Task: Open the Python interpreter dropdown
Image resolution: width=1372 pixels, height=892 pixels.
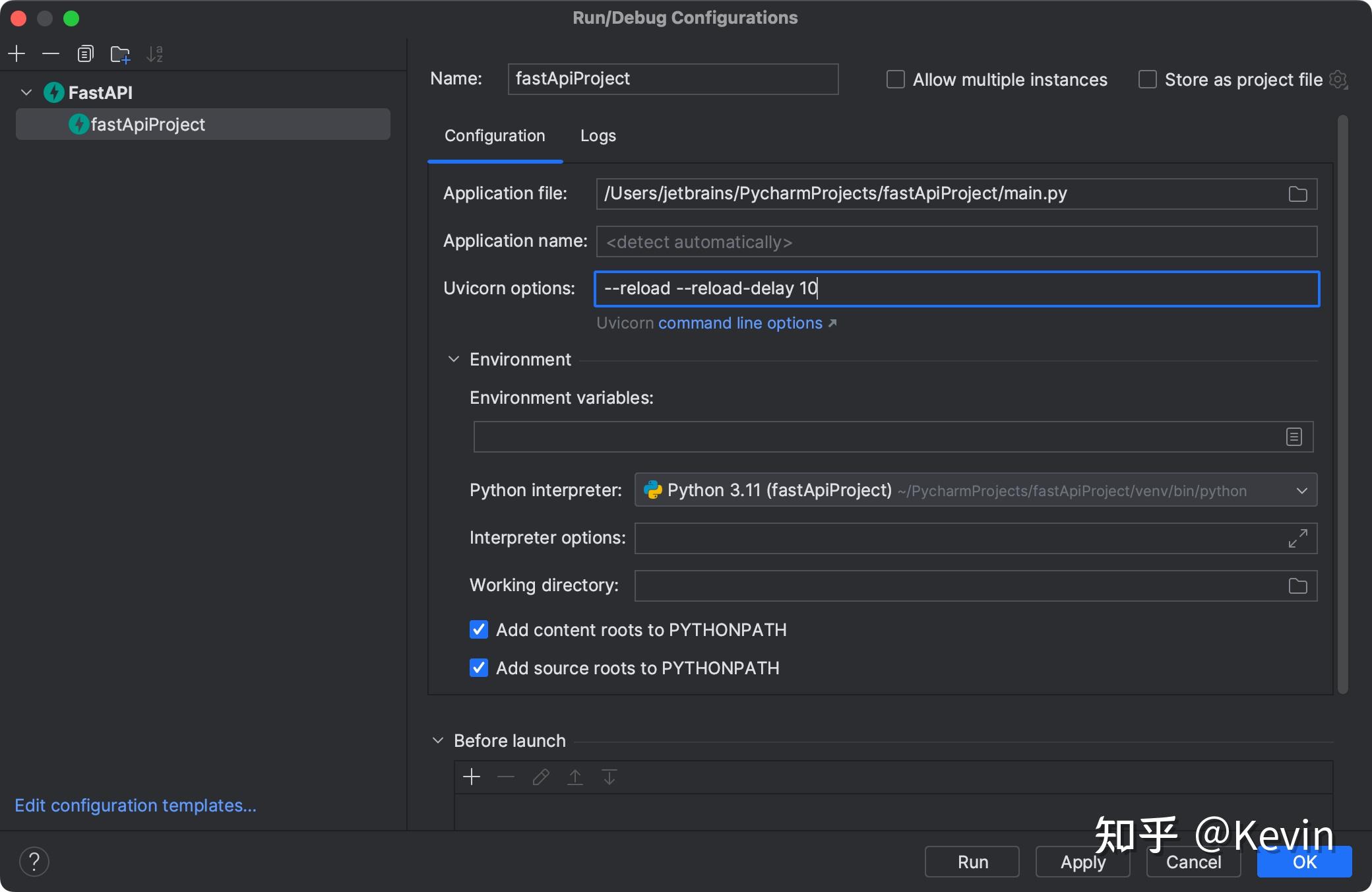Action: pos(1301,490)
